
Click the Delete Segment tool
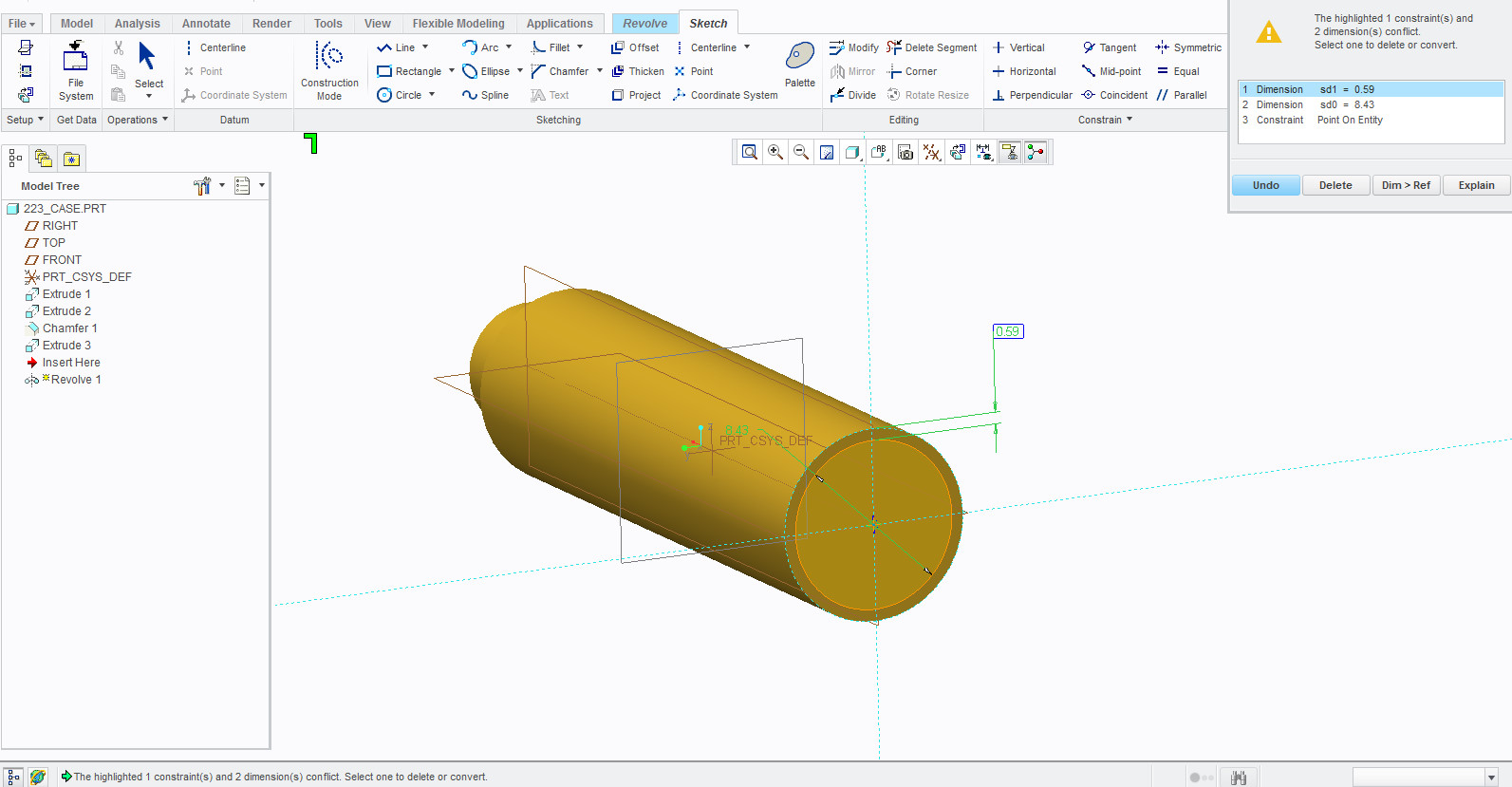[x=931, y=47]
